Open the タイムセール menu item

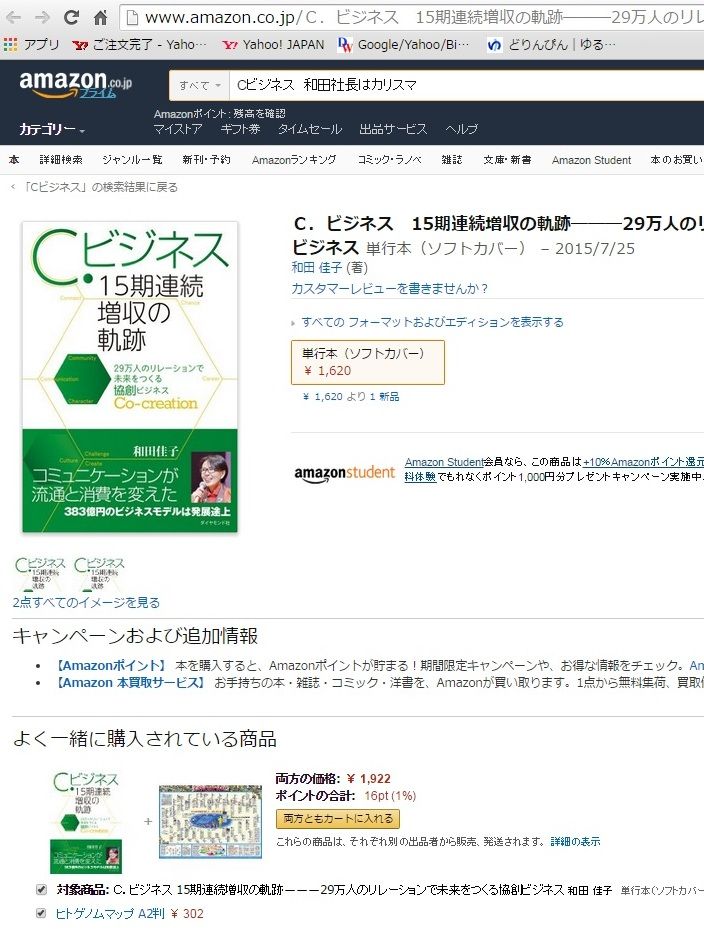309,129
